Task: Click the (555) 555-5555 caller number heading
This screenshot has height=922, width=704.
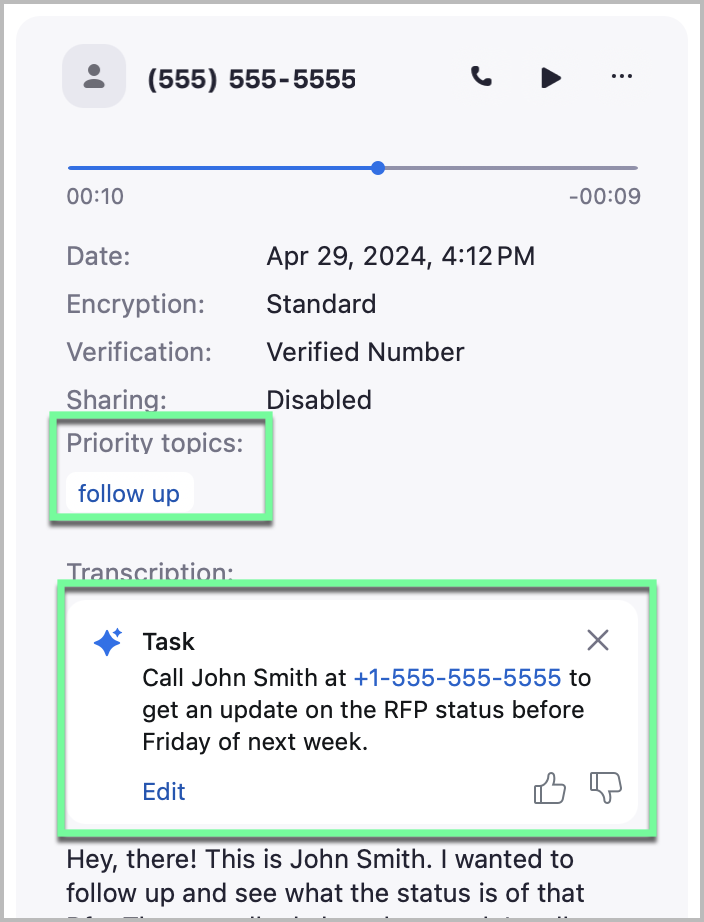Action: [x=251, y=79]
